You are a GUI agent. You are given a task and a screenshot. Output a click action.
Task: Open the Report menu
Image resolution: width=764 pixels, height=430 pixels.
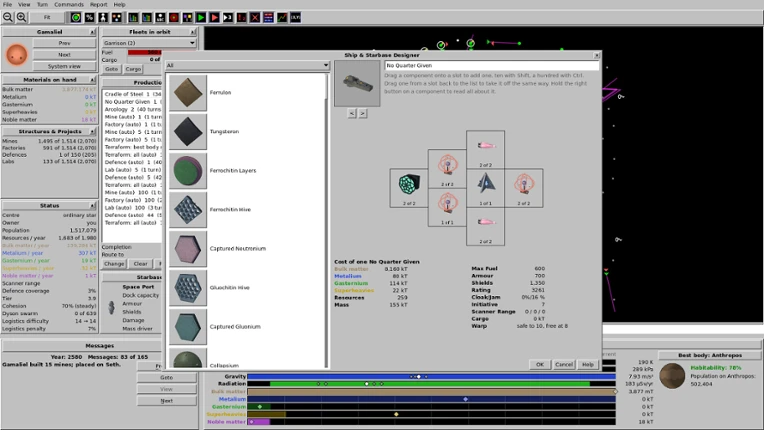[x=98, y=4]
